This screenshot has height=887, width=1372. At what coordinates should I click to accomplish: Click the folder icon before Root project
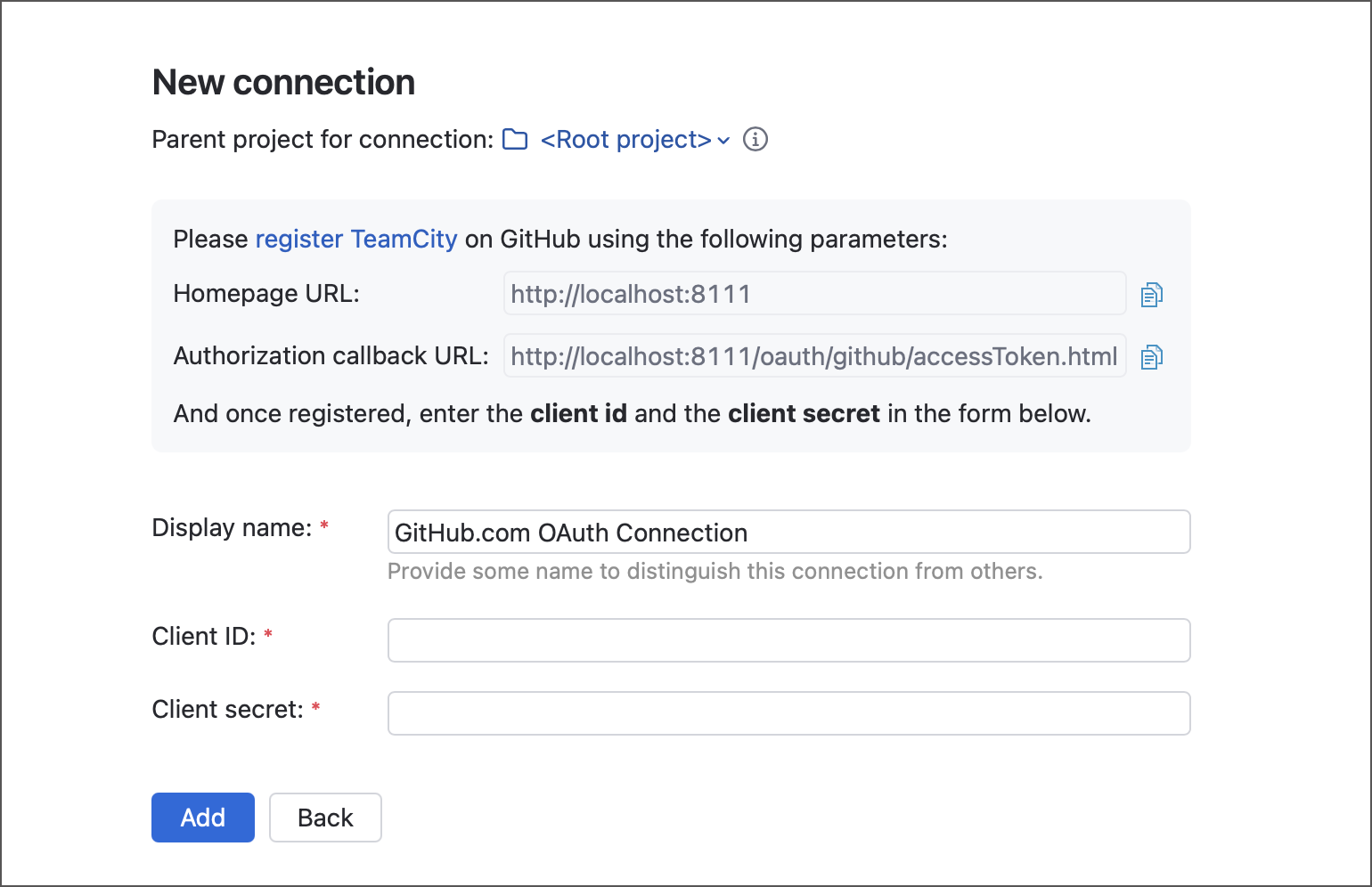pyautogui.click(x=515, y=139)
